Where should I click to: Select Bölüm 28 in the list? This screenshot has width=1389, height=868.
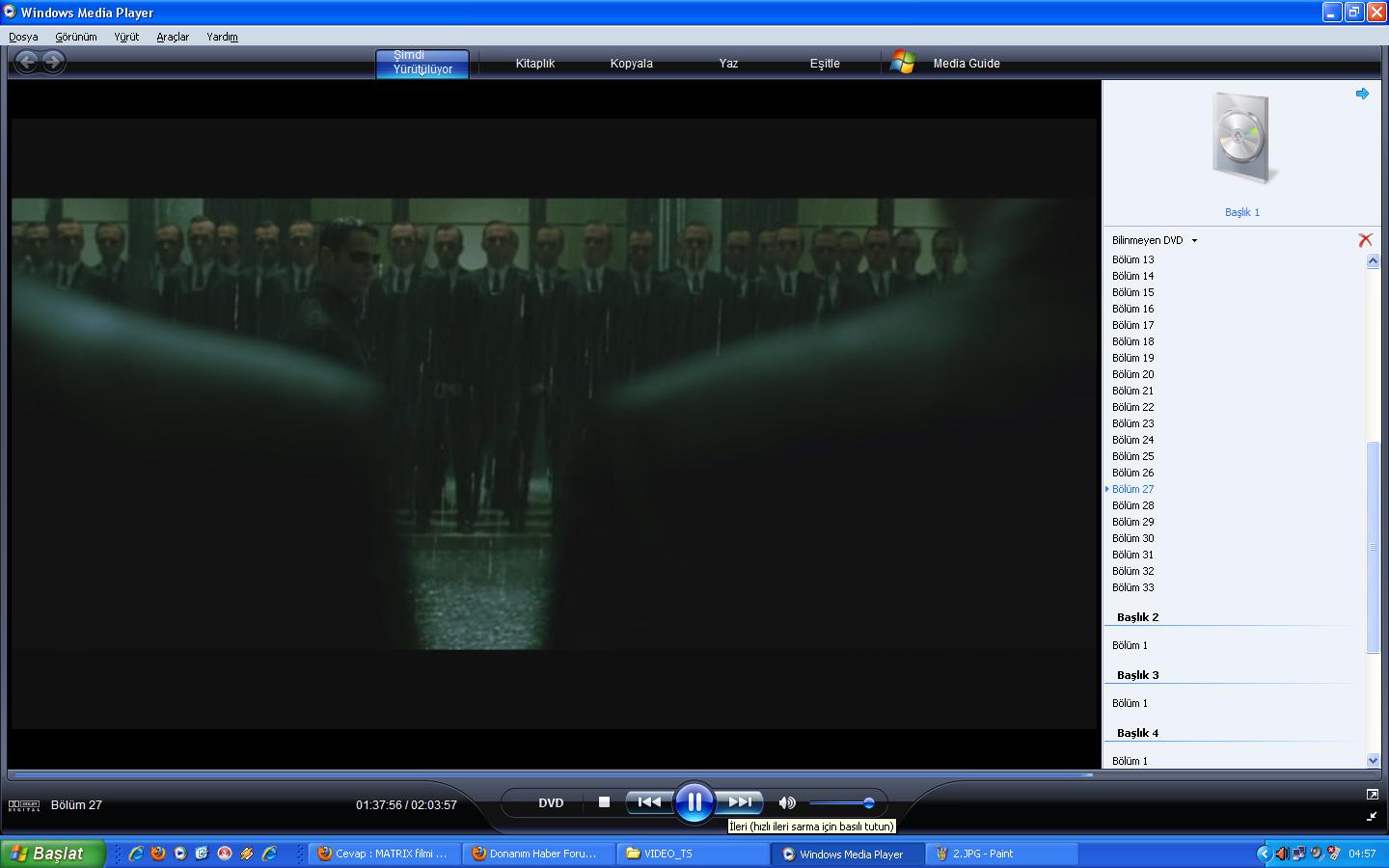[1133, 505]
